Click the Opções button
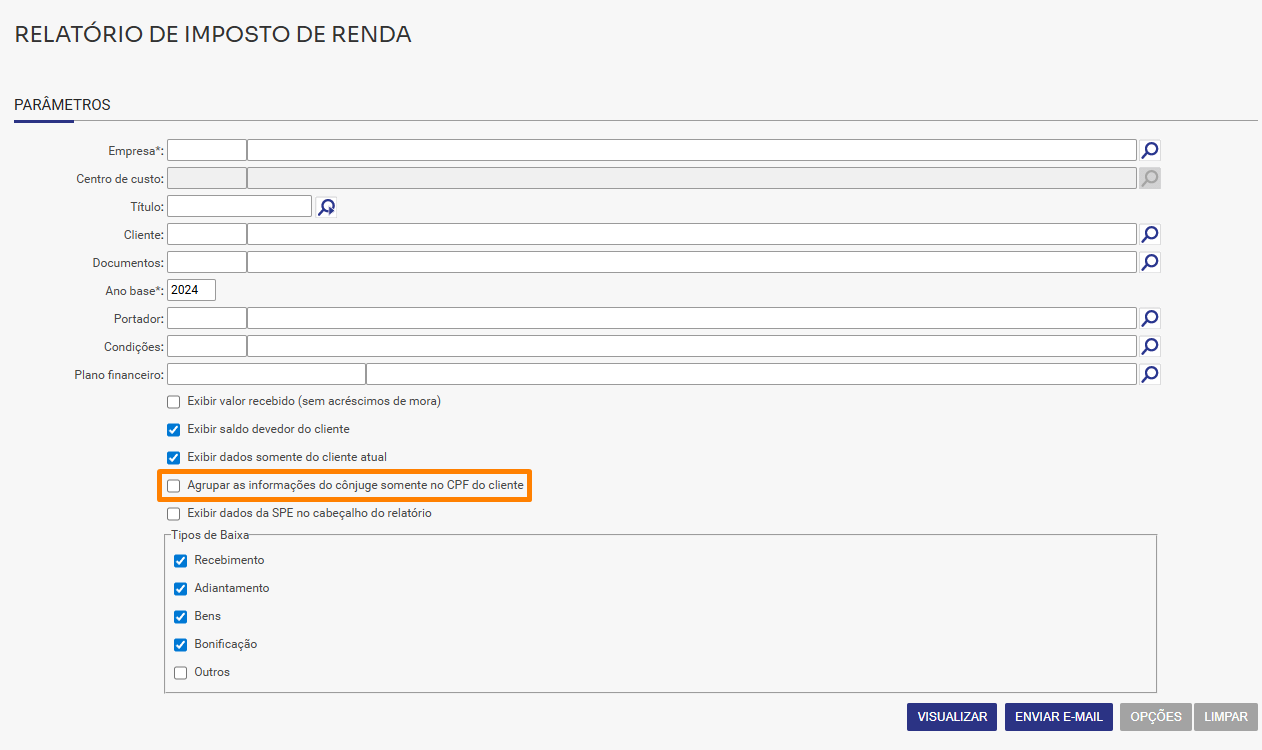Screen dimensions: 1262x750 [1157, 717]
